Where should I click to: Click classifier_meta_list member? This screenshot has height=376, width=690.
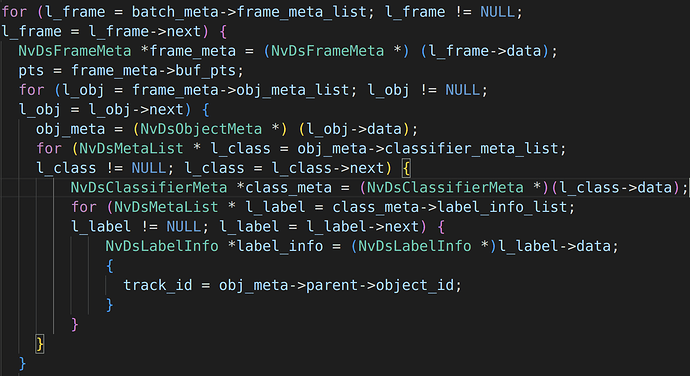click(472, 148)
